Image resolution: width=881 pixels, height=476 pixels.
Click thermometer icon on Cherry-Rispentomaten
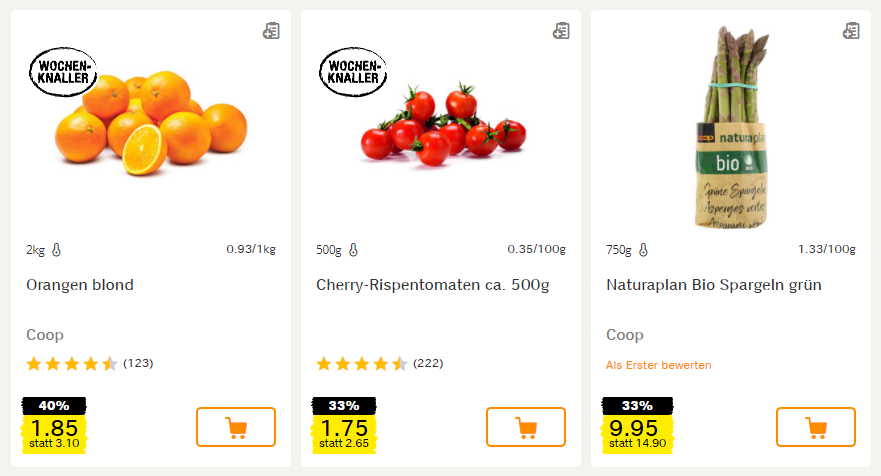(353, 250)
